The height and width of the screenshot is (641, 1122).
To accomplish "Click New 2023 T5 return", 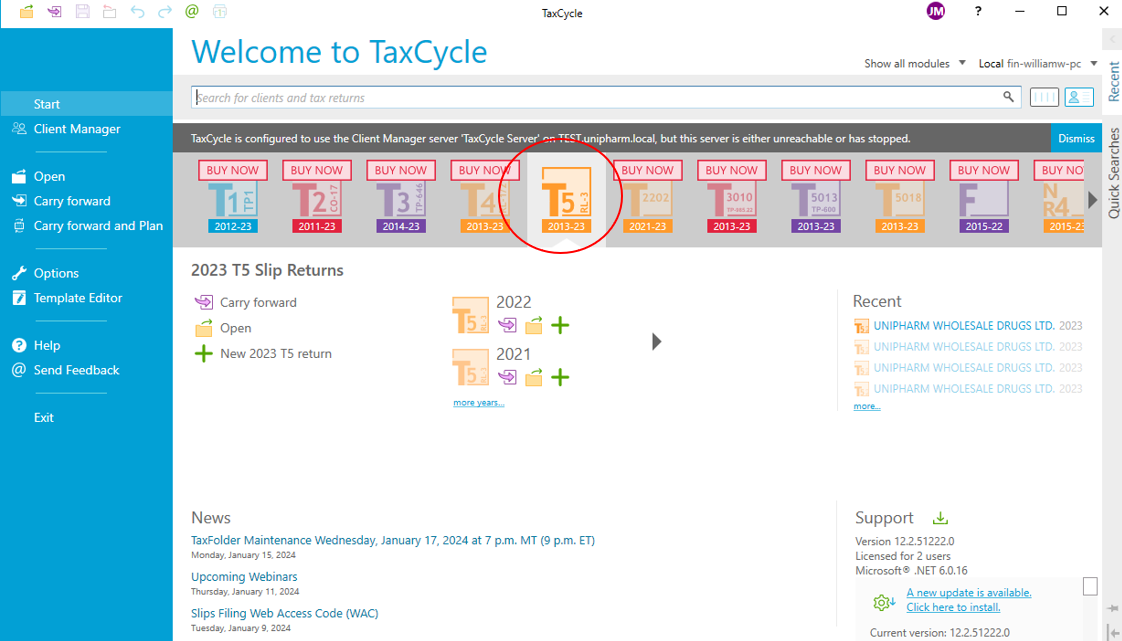I will (x=263, y=353).
